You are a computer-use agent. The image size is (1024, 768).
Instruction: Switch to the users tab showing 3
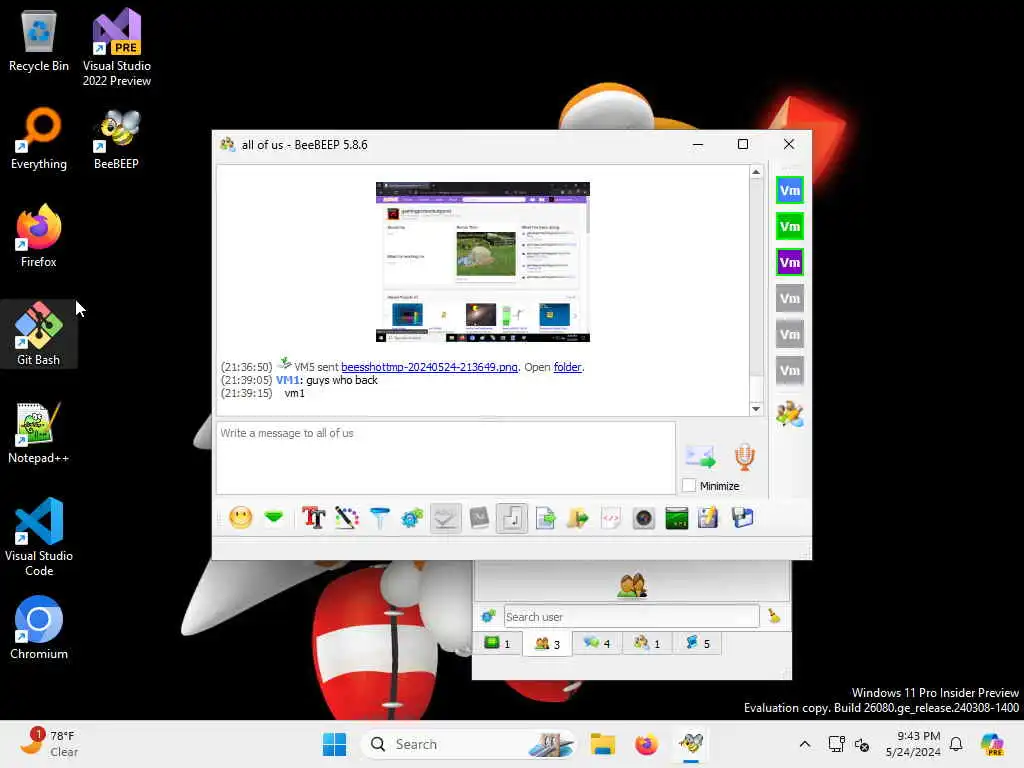pyautogui.click(x=547, y=644)
